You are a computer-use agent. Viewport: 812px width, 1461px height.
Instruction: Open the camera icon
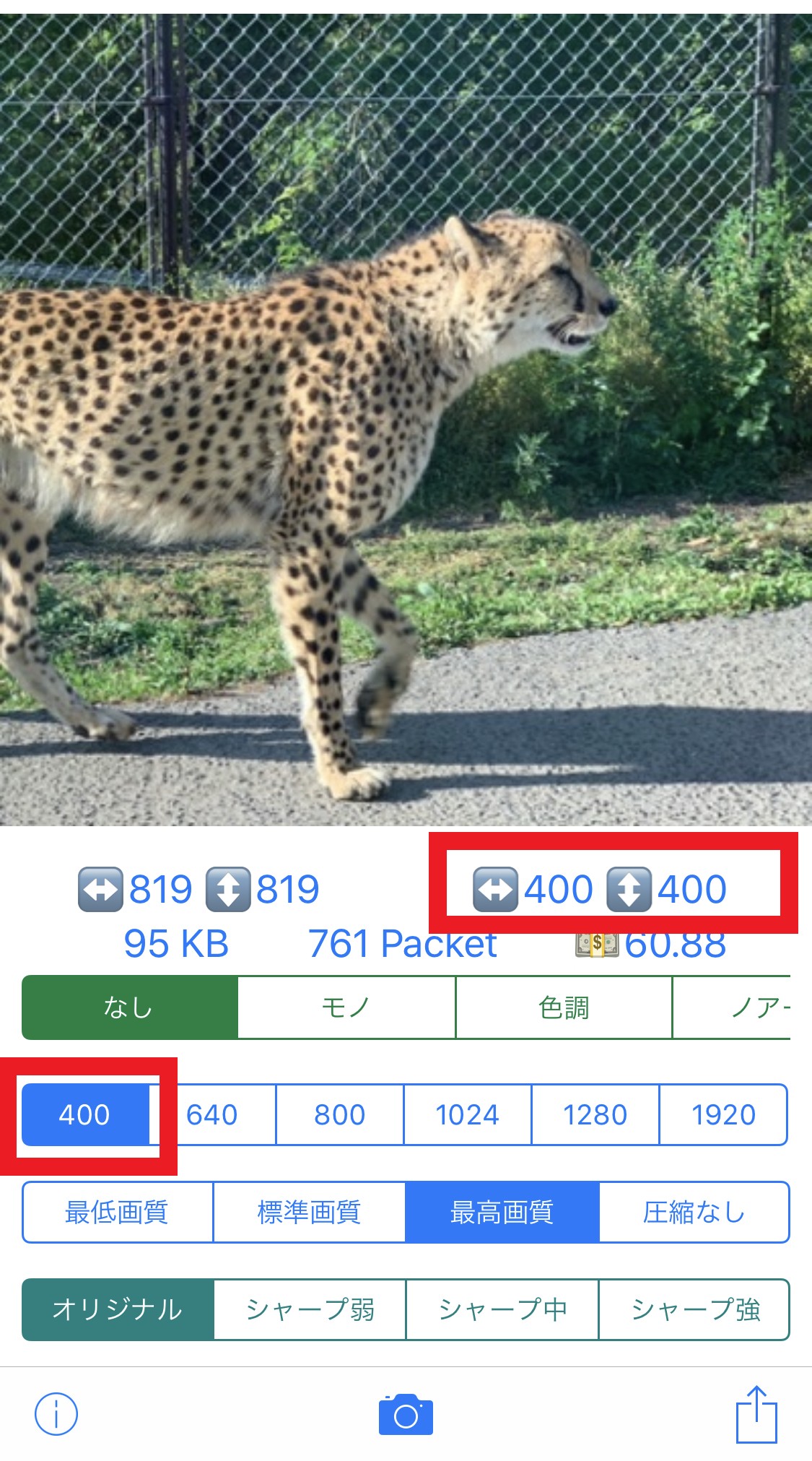(x=406, y=1414)
